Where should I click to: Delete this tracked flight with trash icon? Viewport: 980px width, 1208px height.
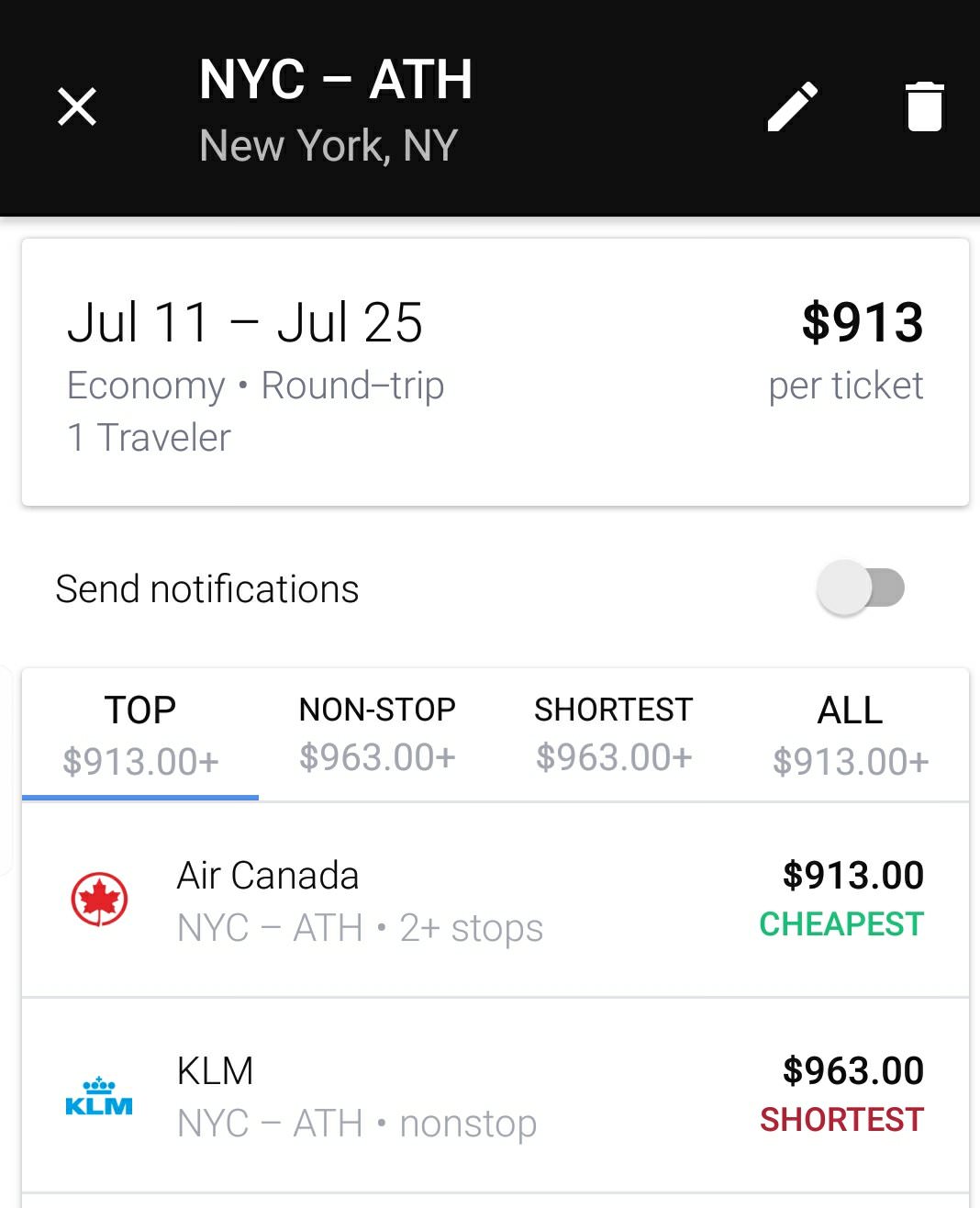point(924,106)
